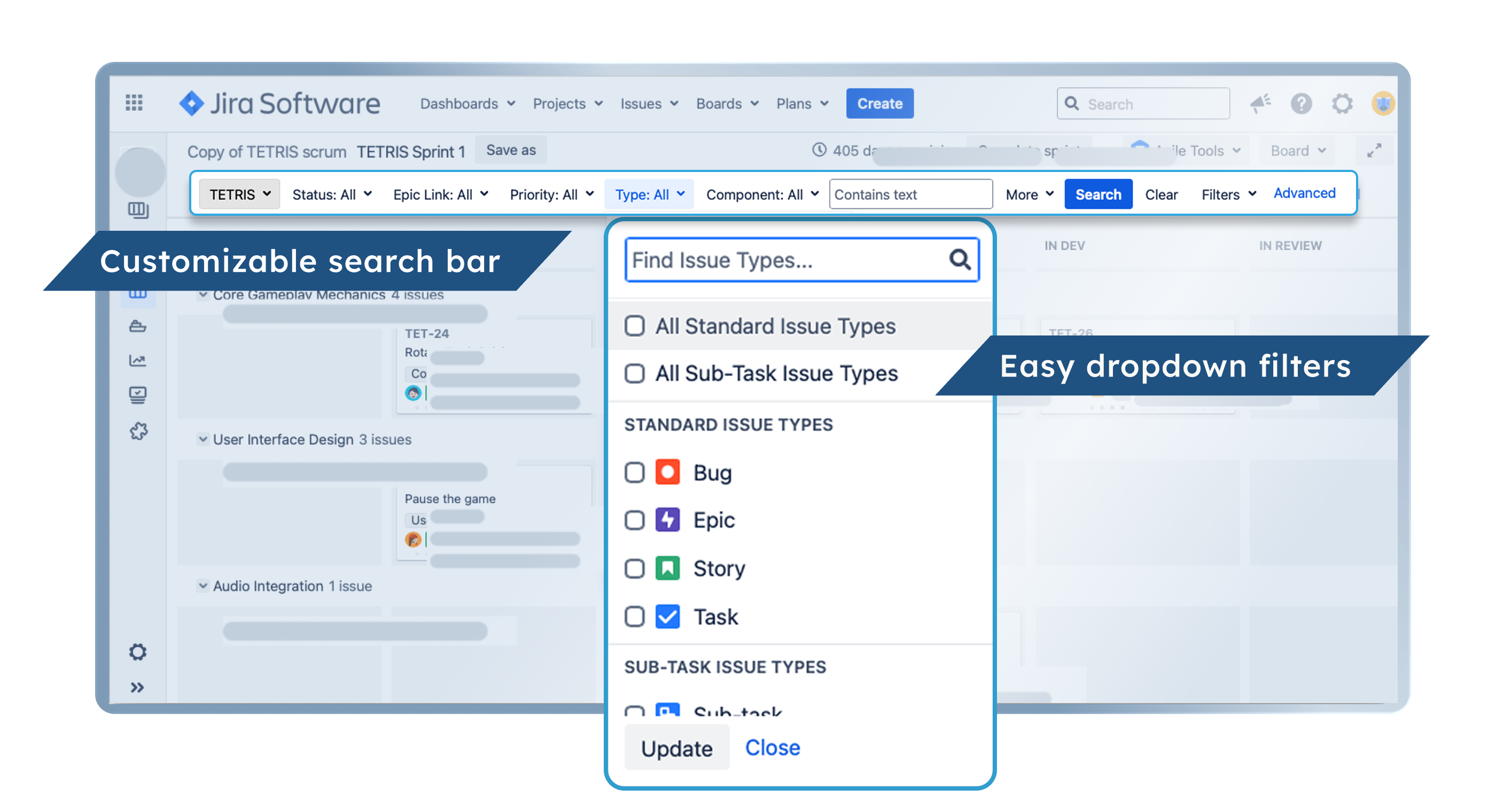Open the notifications megaphone icon
This screenshot has height=812, width=1496.
click(x=1260, y=104)
